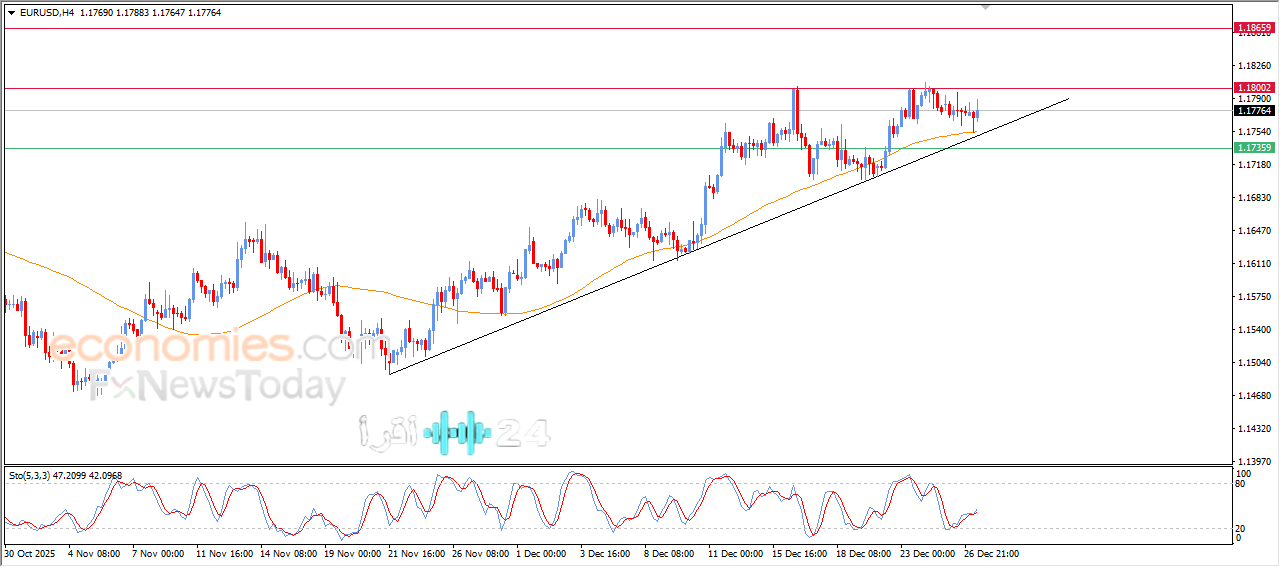Click the 30 Oct 2025 date label

click(x=33, y=552)
